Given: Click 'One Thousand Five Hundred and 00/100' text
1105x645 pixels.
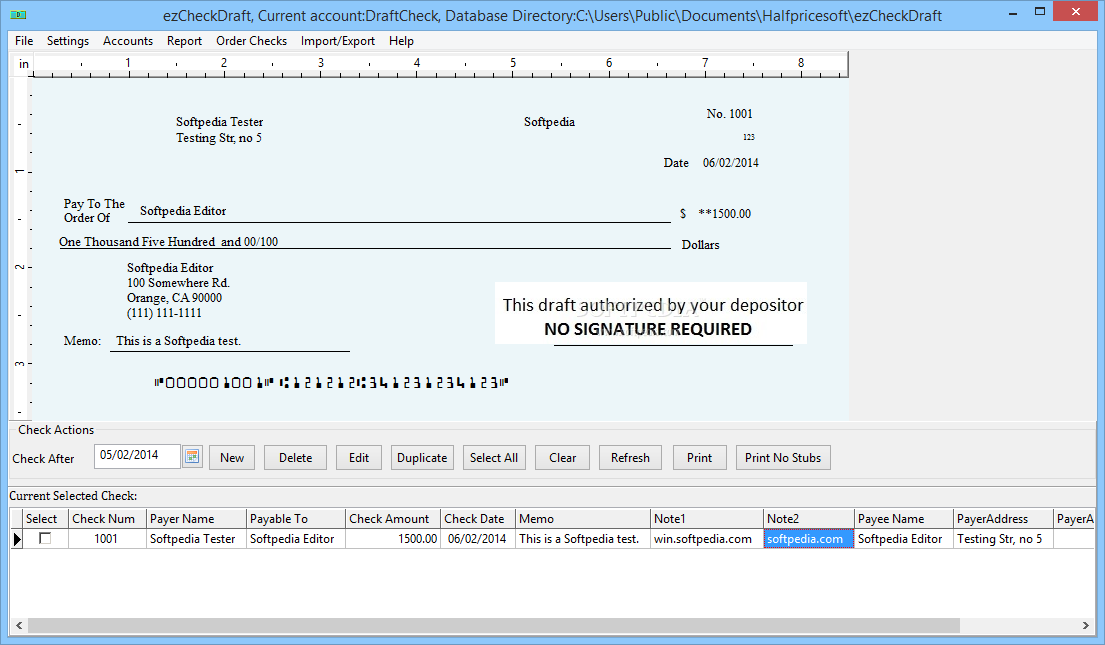Looking at the screenshot, I should (168, 242).
